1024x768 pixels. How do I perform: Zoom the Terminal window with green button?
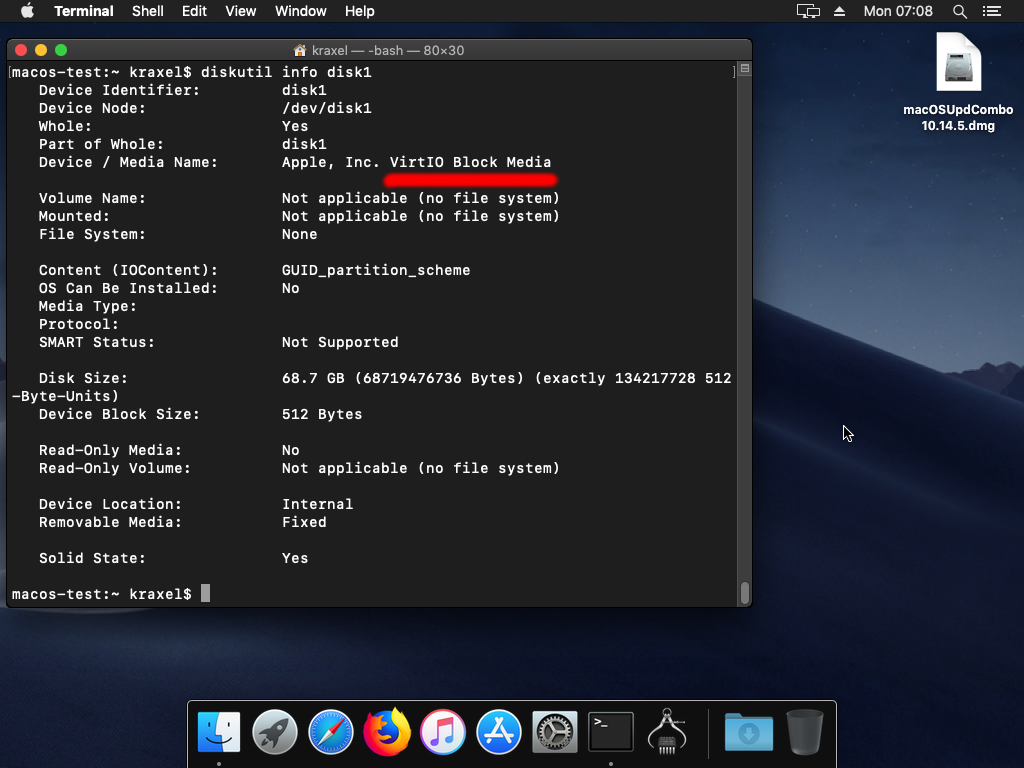(x=61, y=50)
